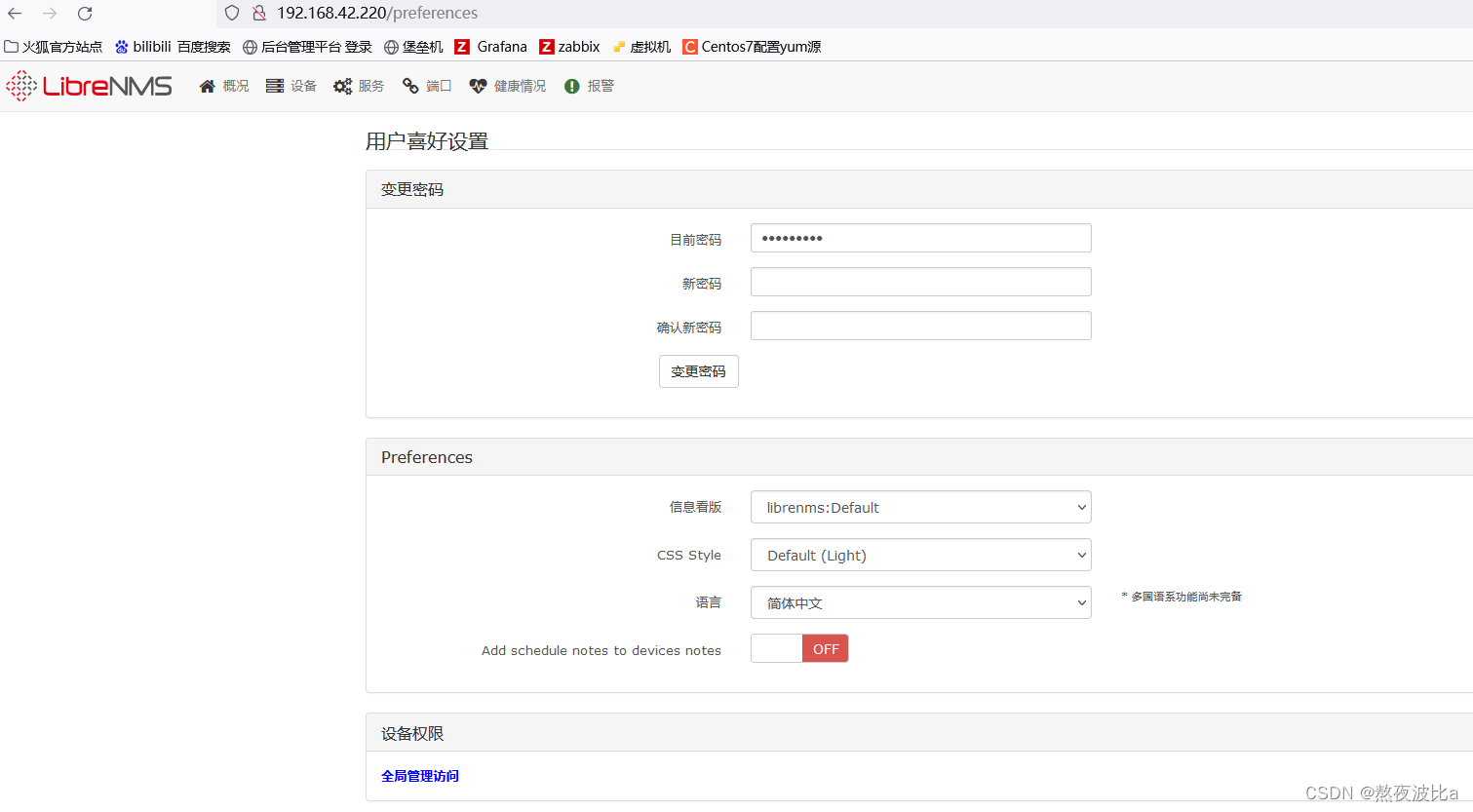Click the shield icon in address bar
1473x812 pixels.
pos(230,13)
